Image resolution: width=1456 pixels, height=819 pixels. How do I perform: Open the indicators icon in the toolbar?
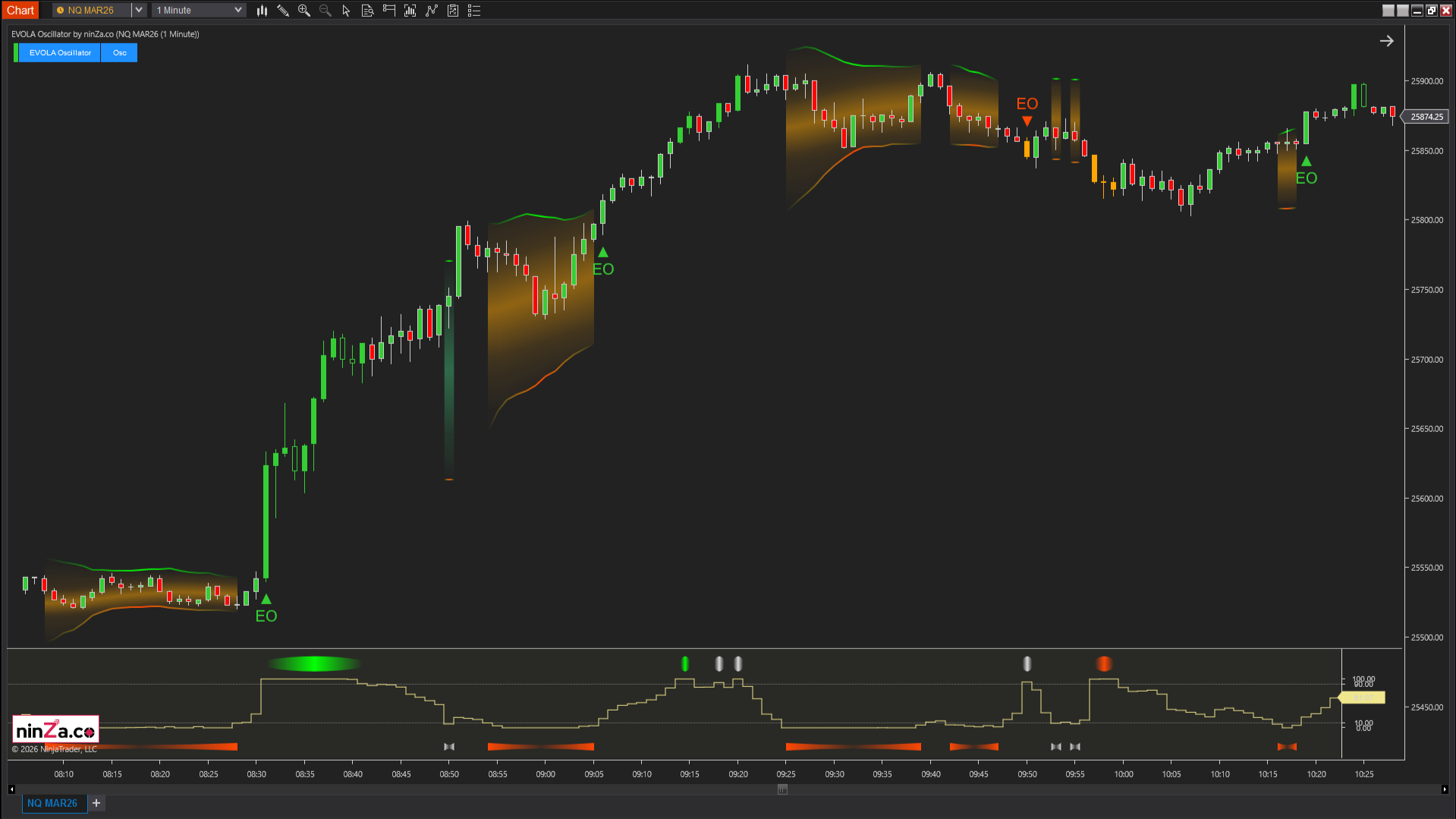(x=410, y=10)
